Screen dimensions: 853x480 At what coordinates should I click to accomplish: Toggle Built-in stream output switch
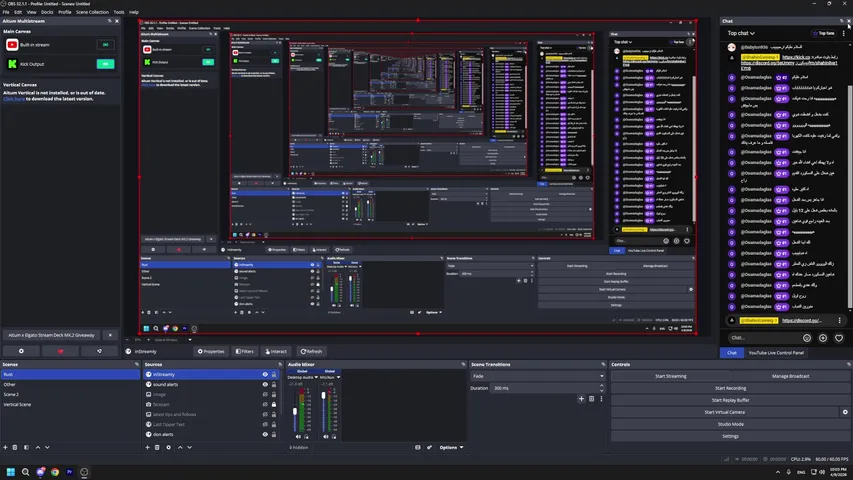106,45
